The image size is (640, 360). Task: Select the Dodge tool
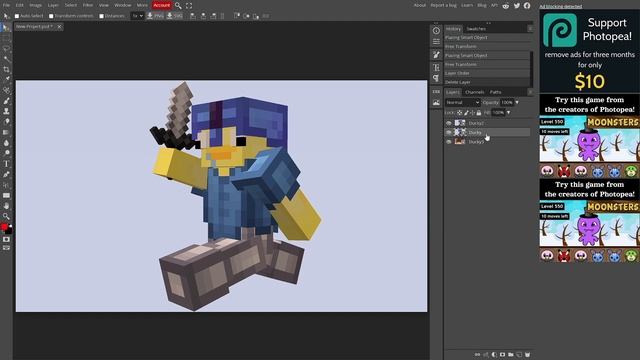6,153
